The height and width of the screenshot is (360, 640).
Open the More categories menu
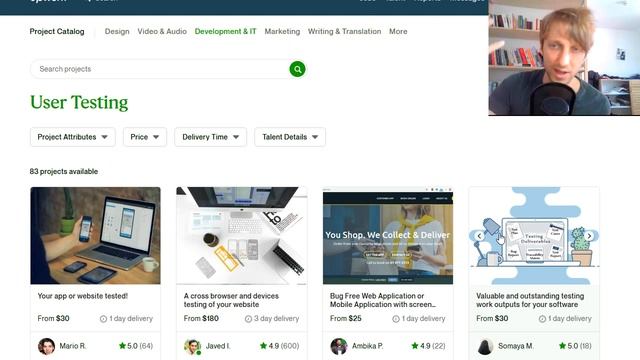tap(398, 31)
